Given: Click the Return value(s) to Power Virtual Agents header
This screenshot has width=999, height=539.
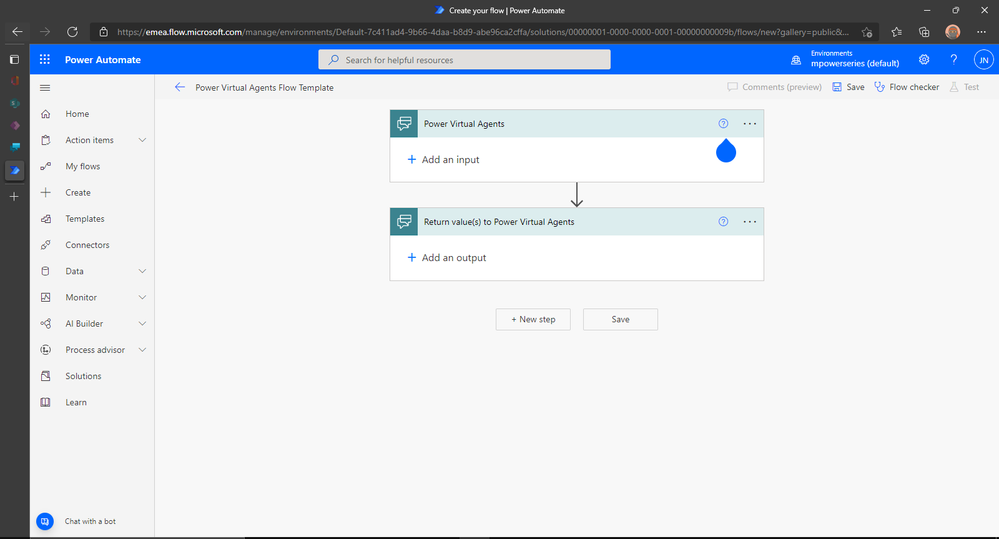Looking at the screenshot, I should [x=577, y=222].
